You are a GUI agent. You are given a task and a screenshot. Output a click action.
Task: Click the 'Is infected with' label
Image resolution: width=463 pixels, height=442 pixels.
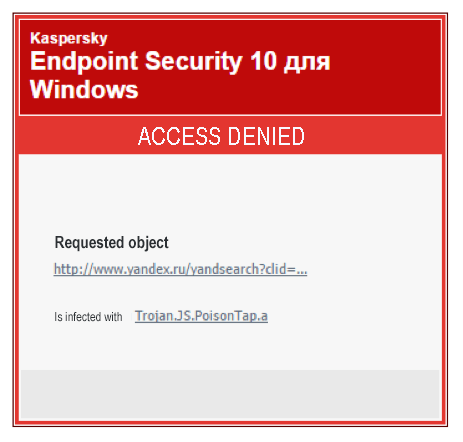point(88,317)
